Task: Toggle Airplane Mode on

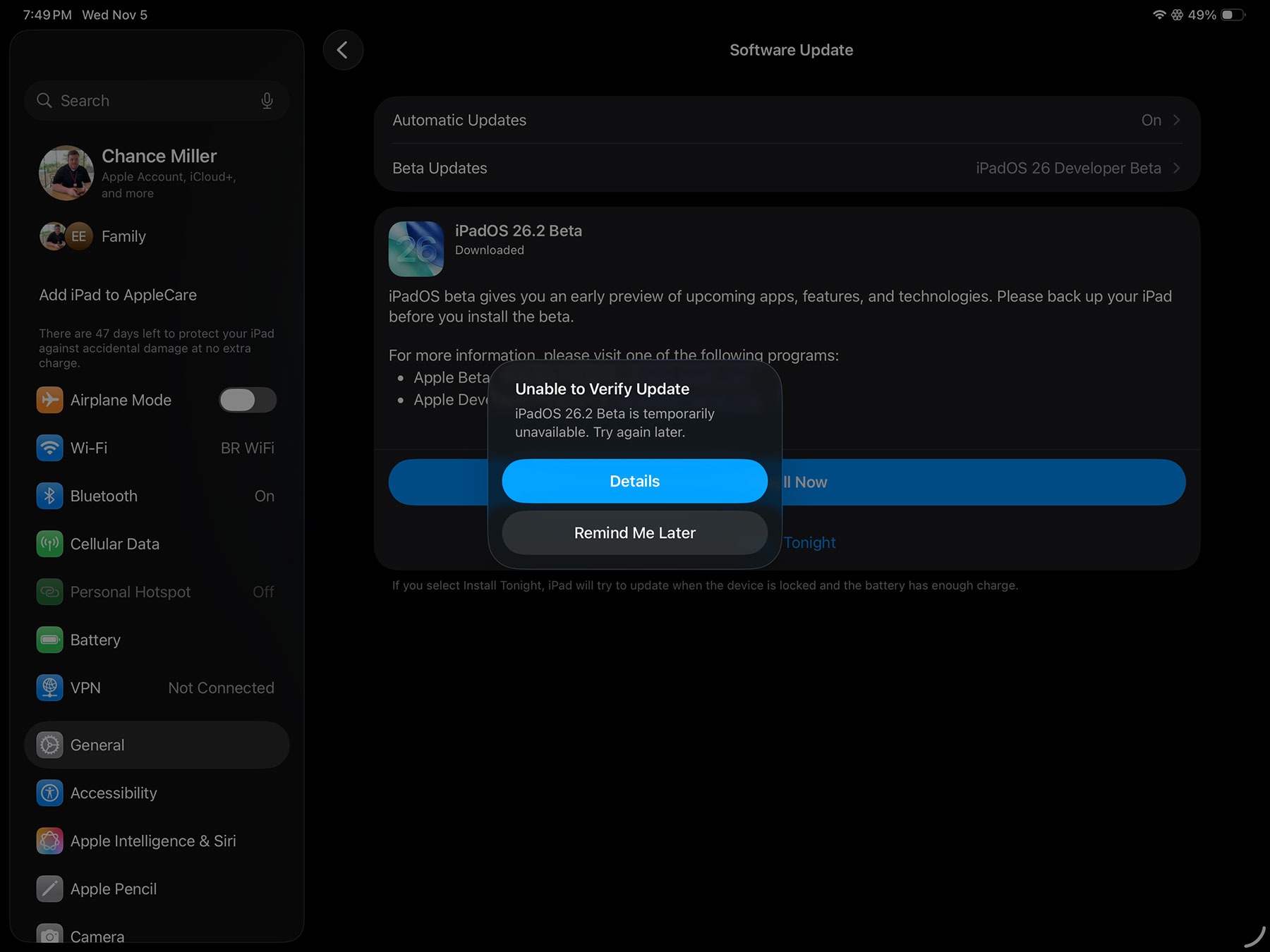Action: click(248, 400)
